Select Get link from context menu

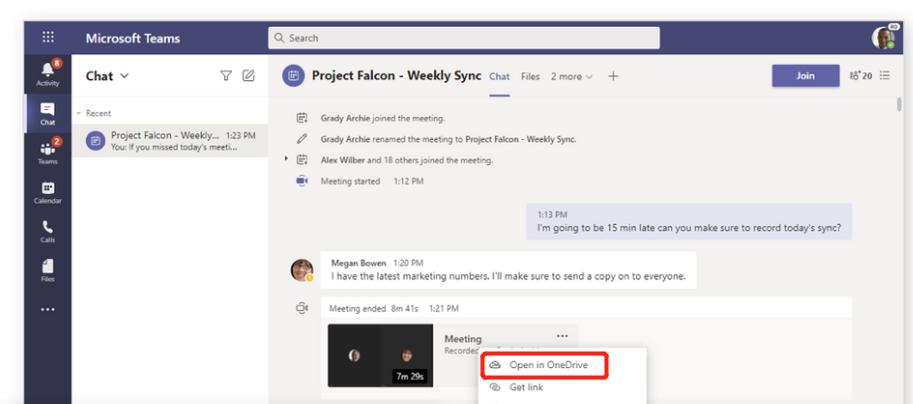[526, 388]
